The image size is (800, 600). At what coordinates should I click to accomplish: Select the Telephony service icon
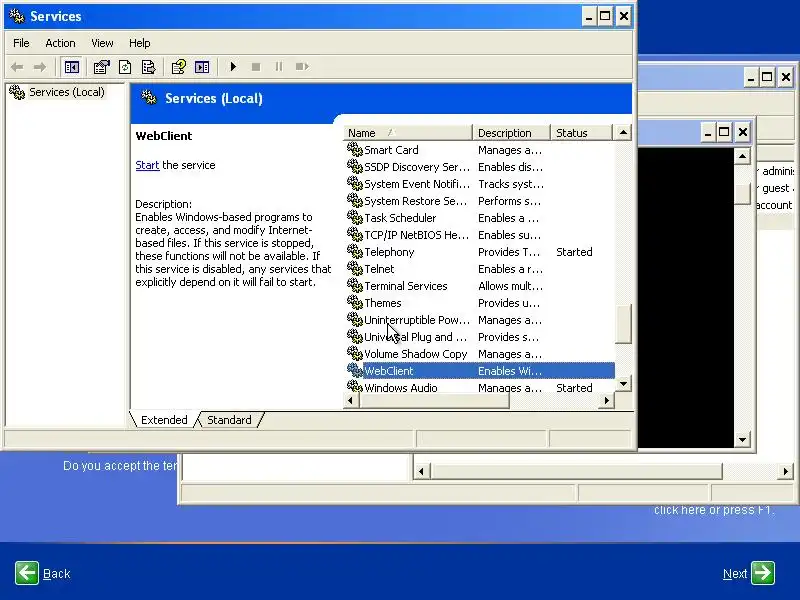pyautogui.click(x=355, y=252)
